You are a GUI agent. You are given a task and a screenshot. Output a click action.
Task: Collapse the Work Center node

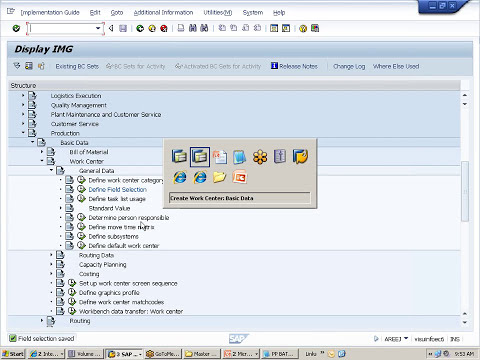(42, 161)
